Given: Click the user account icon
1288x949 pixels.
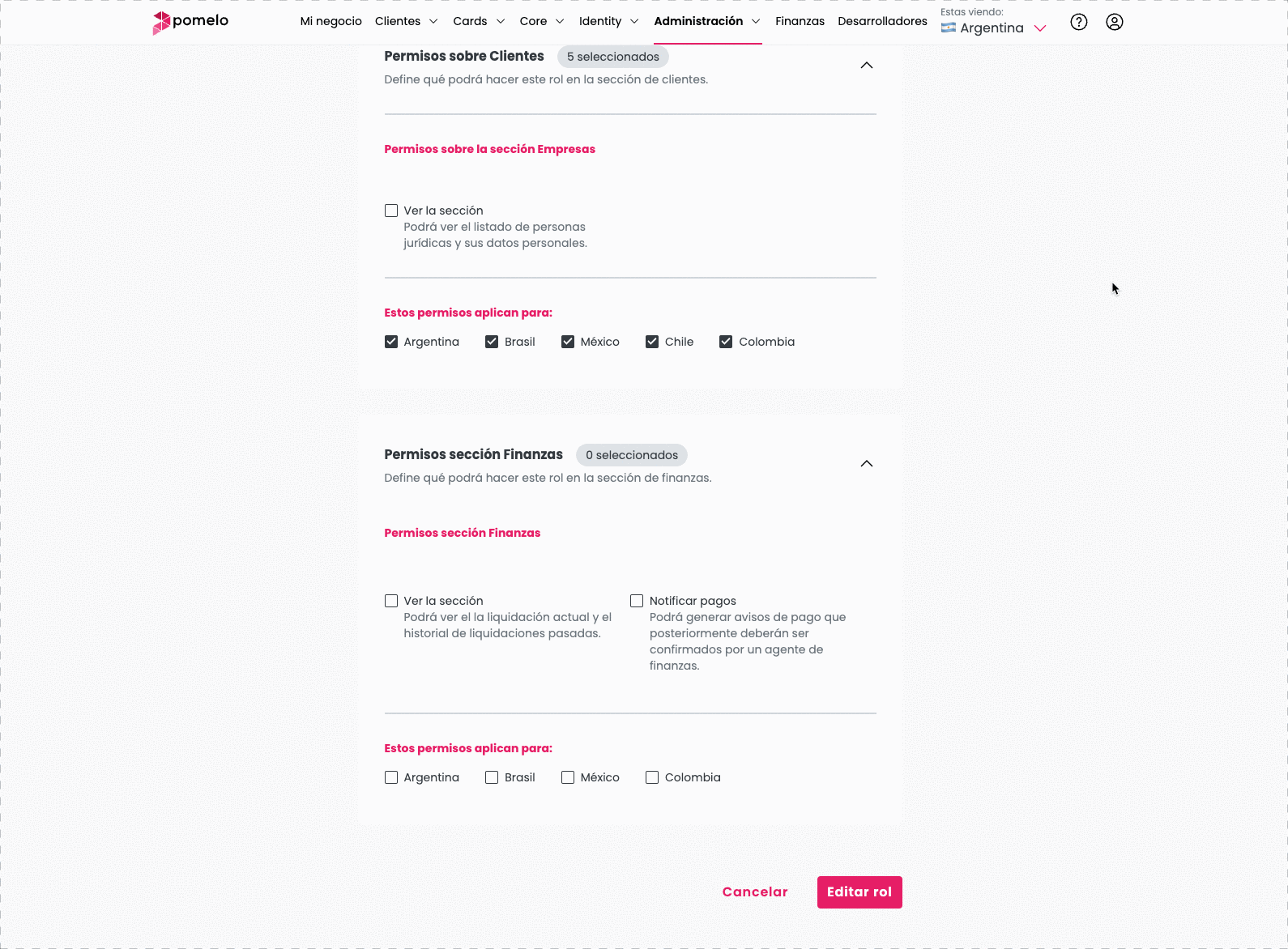Looking at the screenshot, I should [1114, 22].
